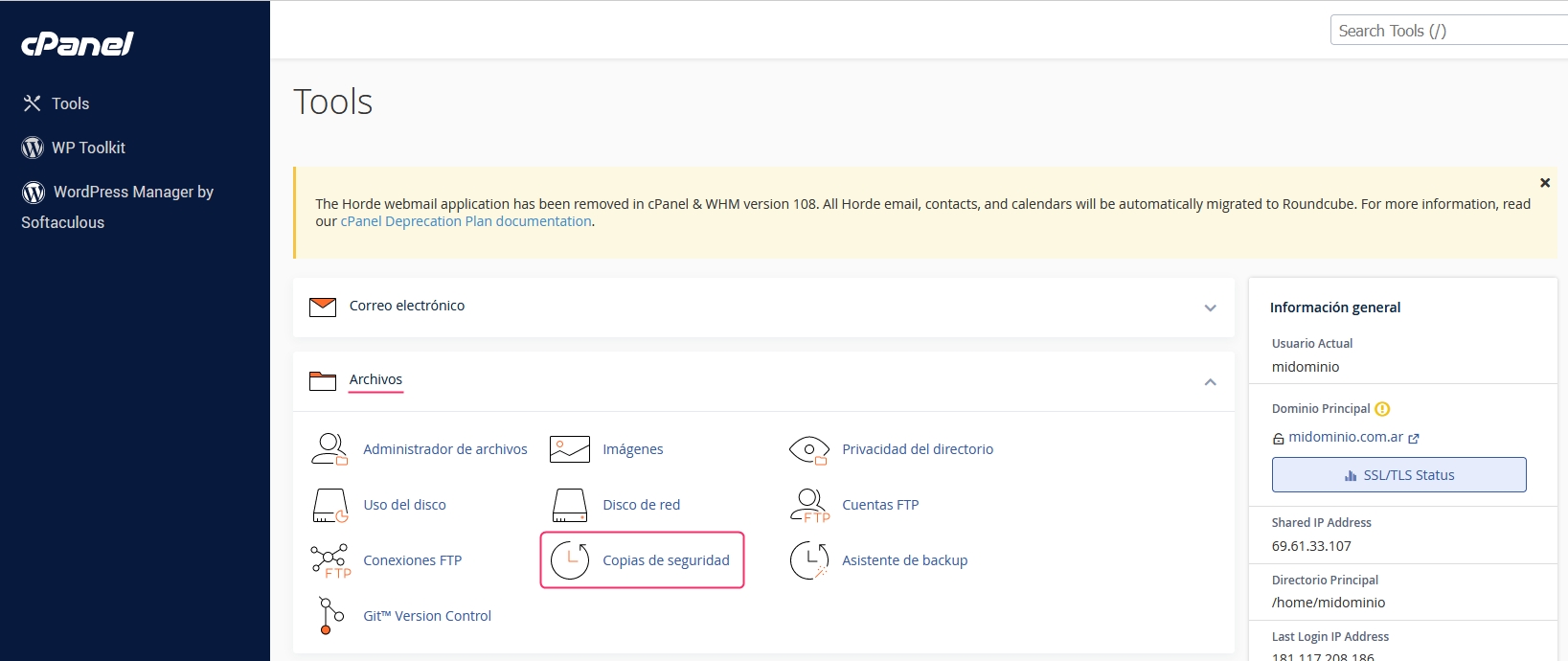Open the Disco de red icon
Screen dimensions: 1568x661
(570, 505)
